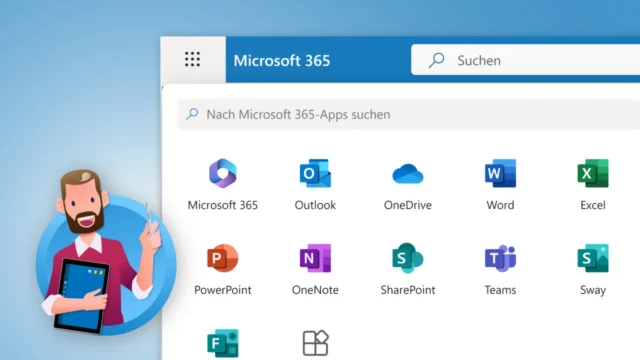Open the Microsoft 365 app icon
The image size is (640, 360).
pyautogui.click(x=223, y=173)
